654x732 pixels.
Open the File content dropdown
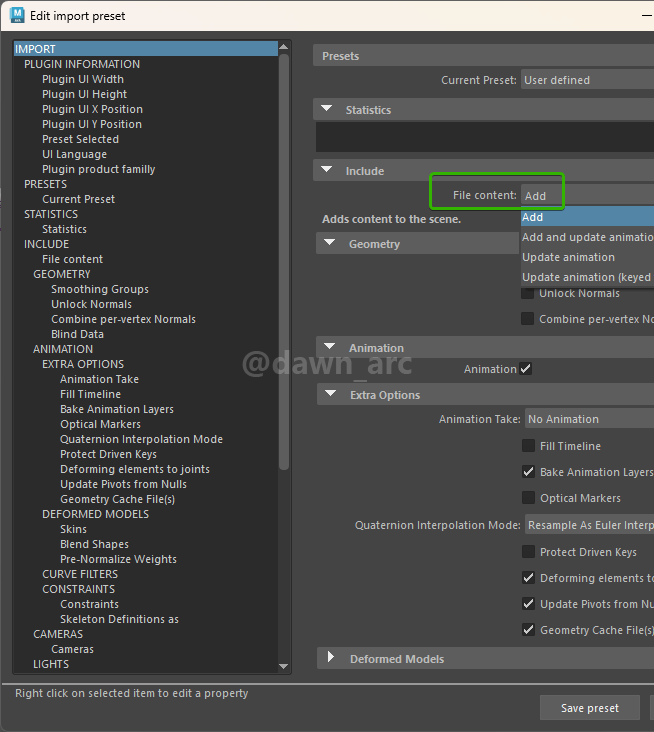pos(587,196)
